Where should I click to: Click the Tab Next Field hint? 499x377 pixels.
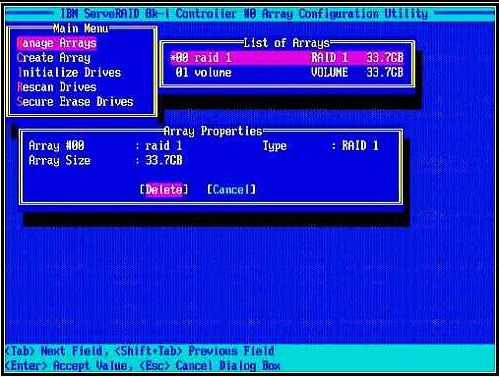(55, 351)
